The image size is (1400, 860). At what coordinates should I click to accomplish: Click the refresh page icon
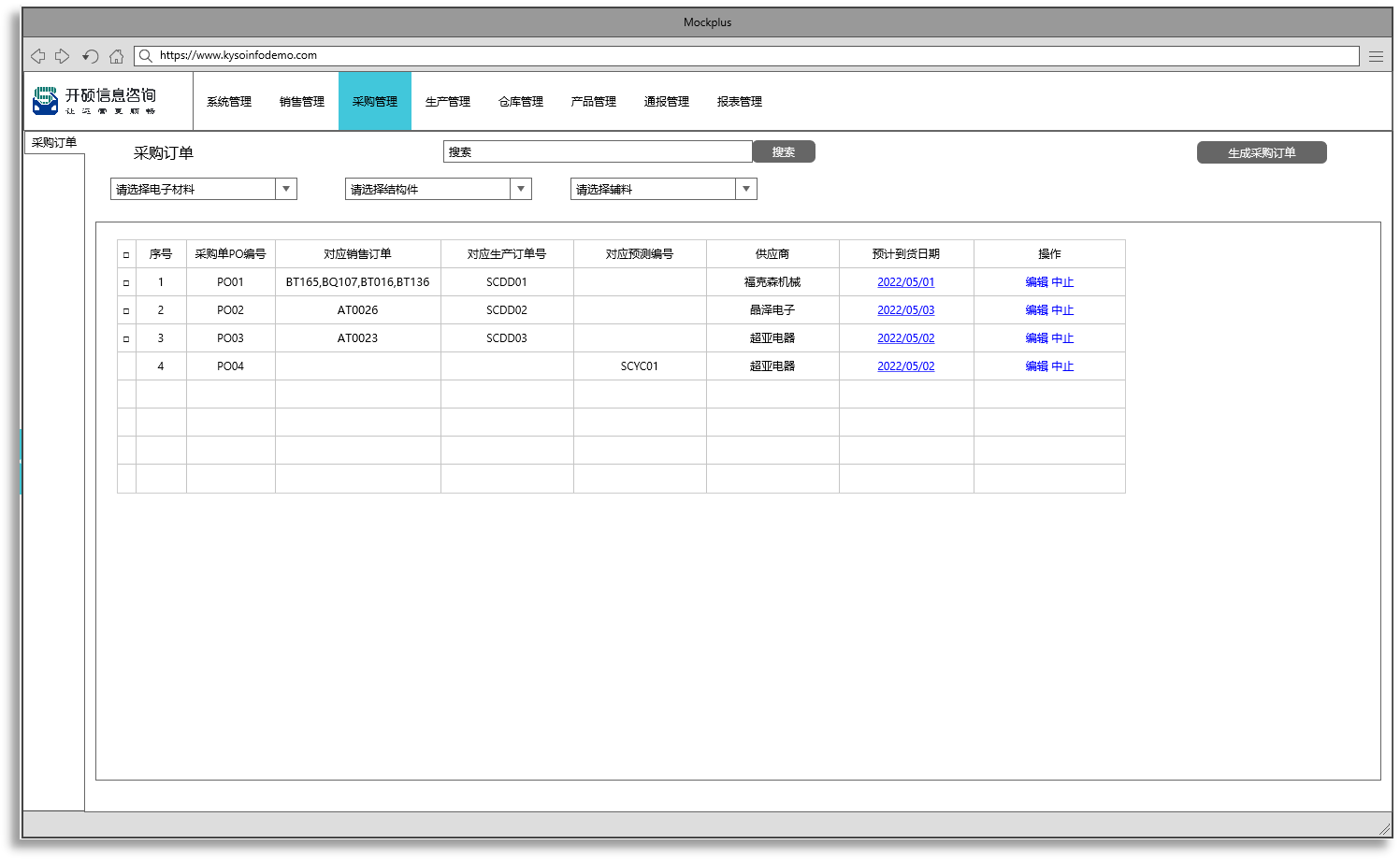tap(90, 56)
